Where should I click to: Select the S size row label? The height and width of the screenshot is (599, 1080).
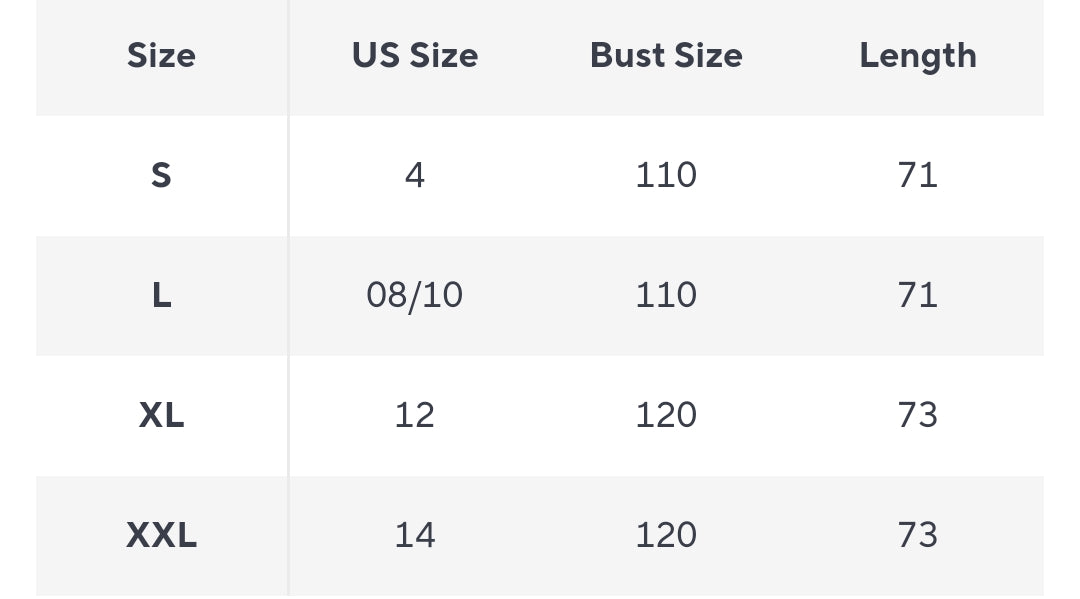point(161,176)
